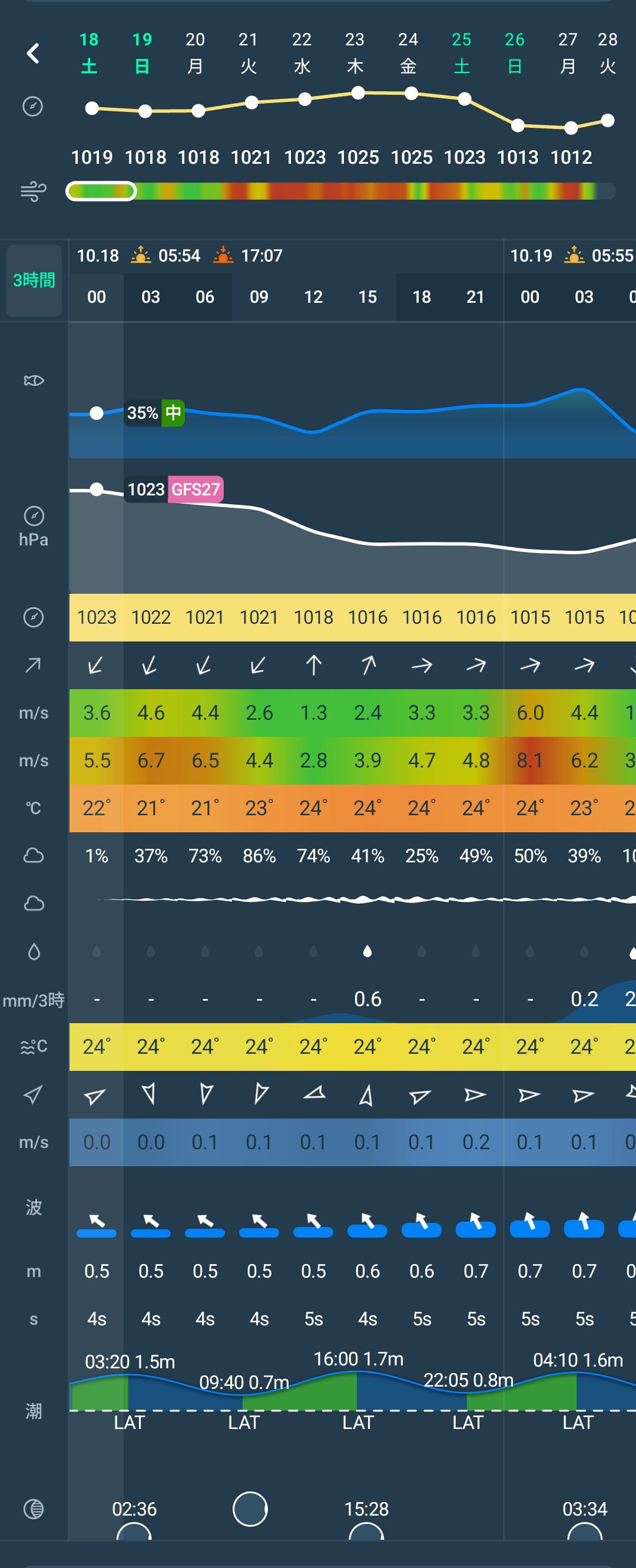This screenshot has height=1568, width=636.
Task: Switch to the 25 土 date tab
Action: 461,53
